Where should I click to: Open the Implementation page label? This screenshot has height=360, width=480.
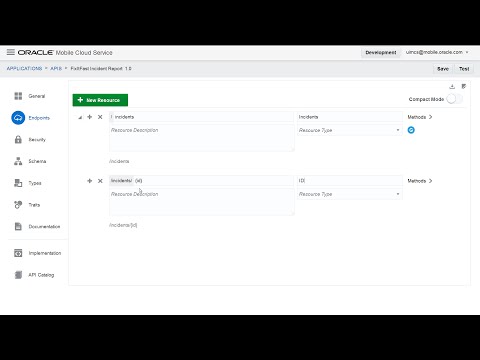(45, 253)
